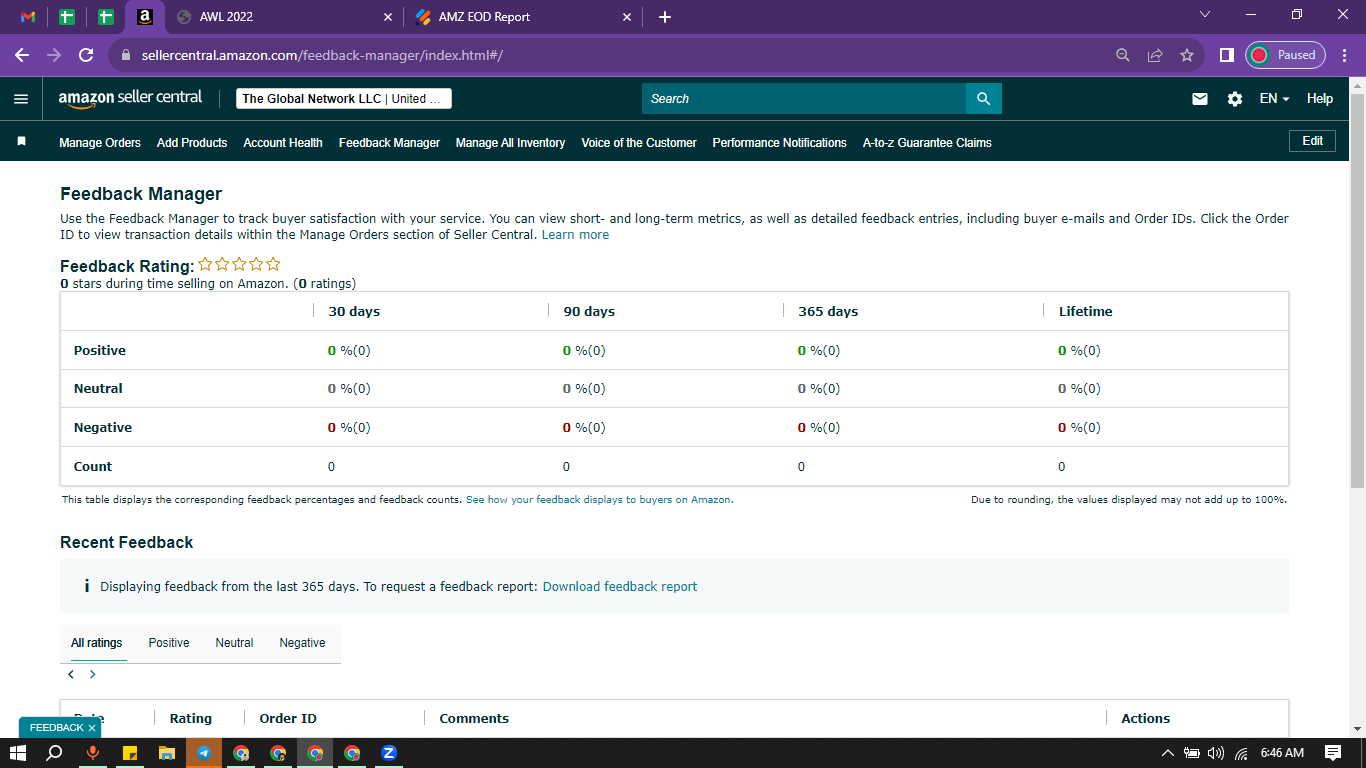
Task: Open Feedback Manager in the navigation bar
Action: coord(389,143)
